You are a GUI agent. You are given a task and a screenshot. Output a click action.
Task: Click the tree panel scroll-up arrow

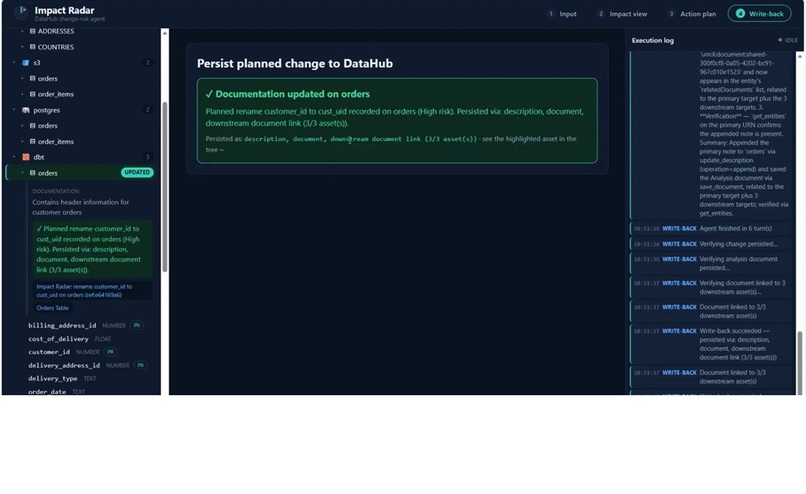click(164, 33)
